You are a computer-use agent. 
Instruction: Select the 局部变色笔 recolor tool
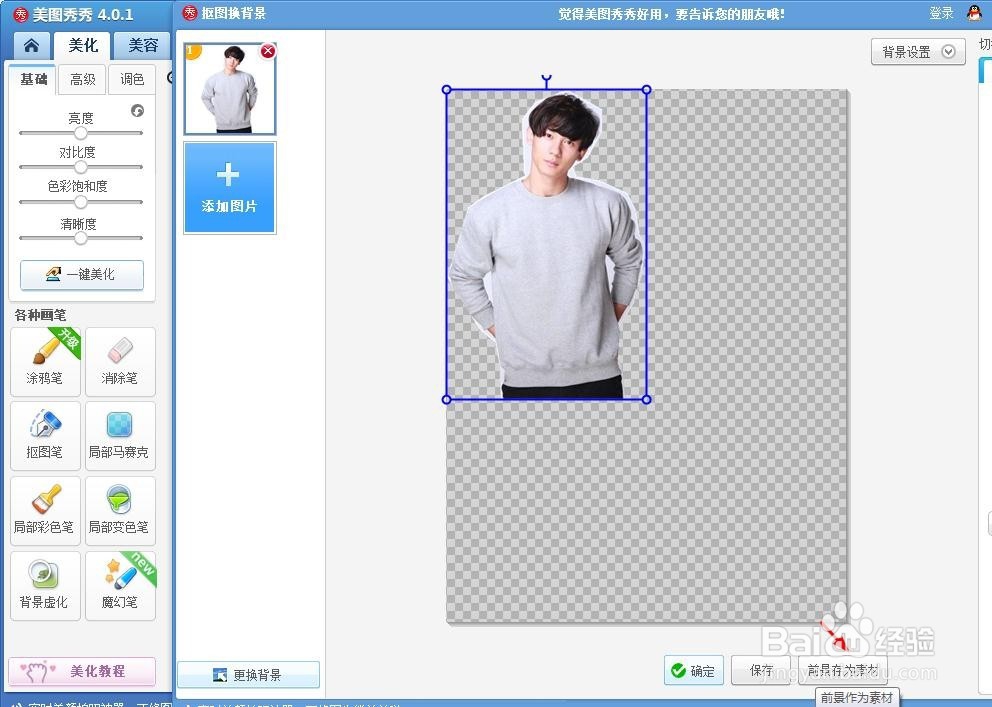point(120,510)
